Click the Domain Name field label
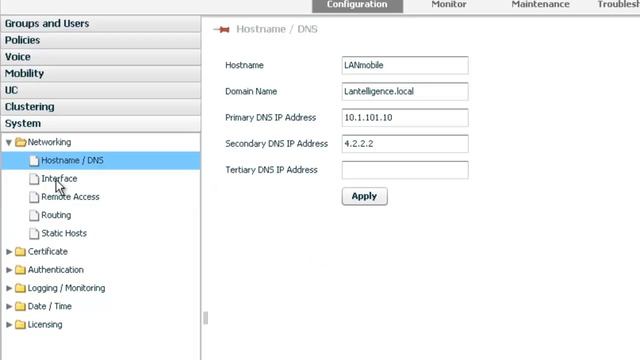This screenshot has height=360, width=640. (251, 91)
